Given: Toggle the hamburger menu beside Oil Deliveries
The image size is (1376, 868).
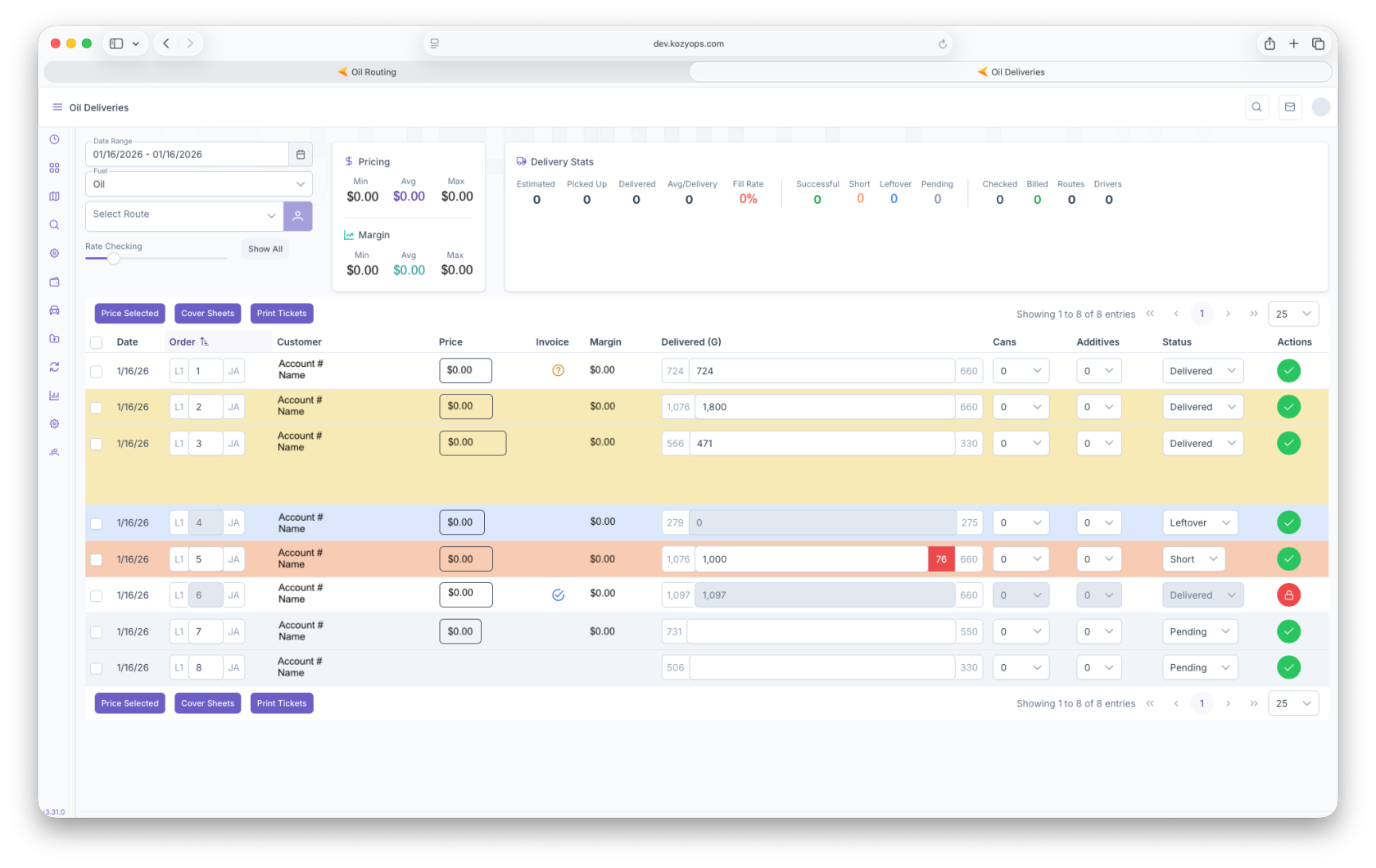Looking at the screenshot, I should coord(57,107).
